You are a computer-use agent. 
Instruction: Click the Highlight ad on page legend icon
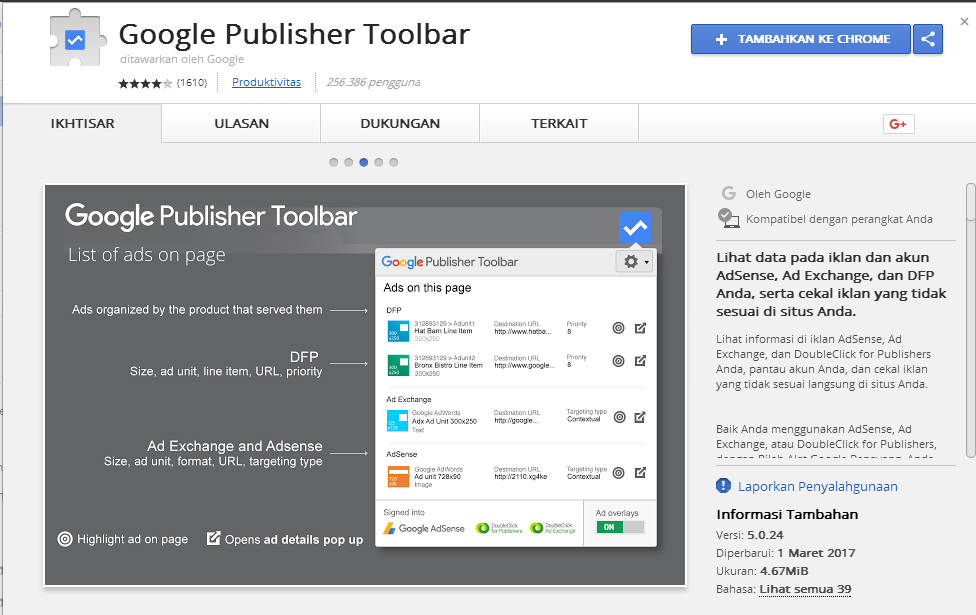click(x=65, y=539)
